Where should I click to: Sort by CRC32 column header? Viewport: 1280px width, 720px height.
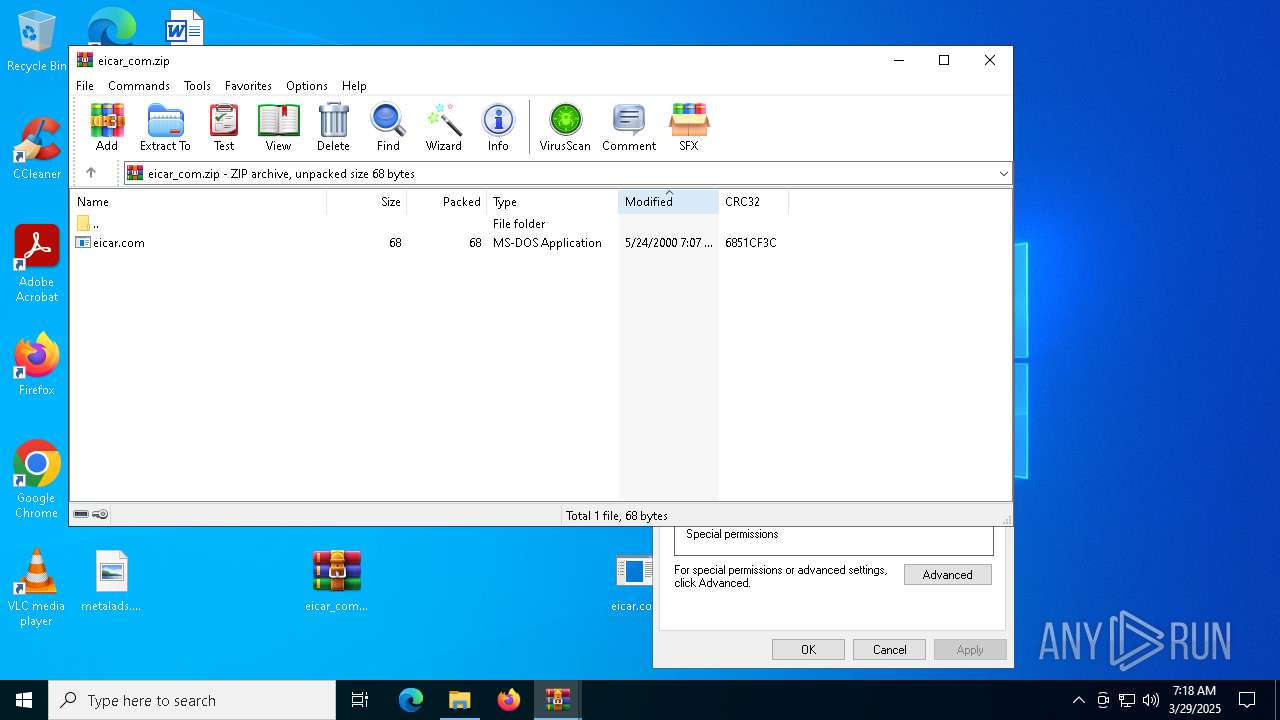753,202
